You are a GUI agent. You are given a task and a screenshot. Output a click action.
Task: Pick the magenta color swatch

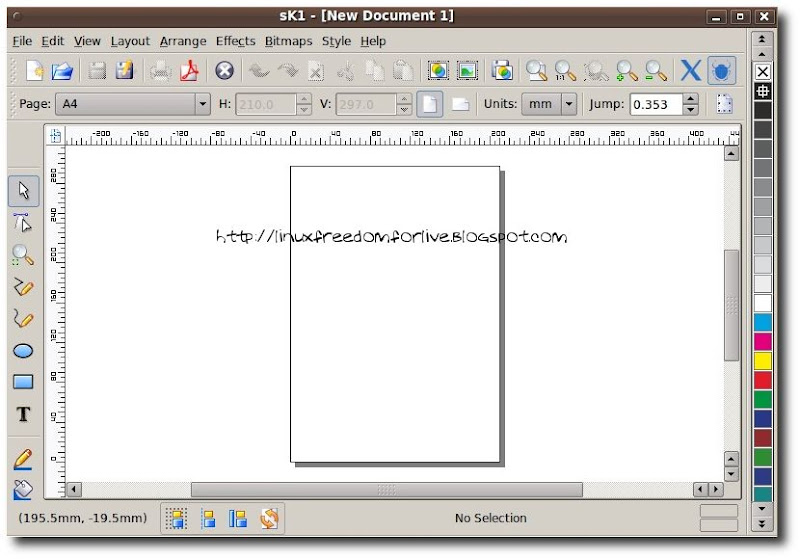tap(763, 342)
